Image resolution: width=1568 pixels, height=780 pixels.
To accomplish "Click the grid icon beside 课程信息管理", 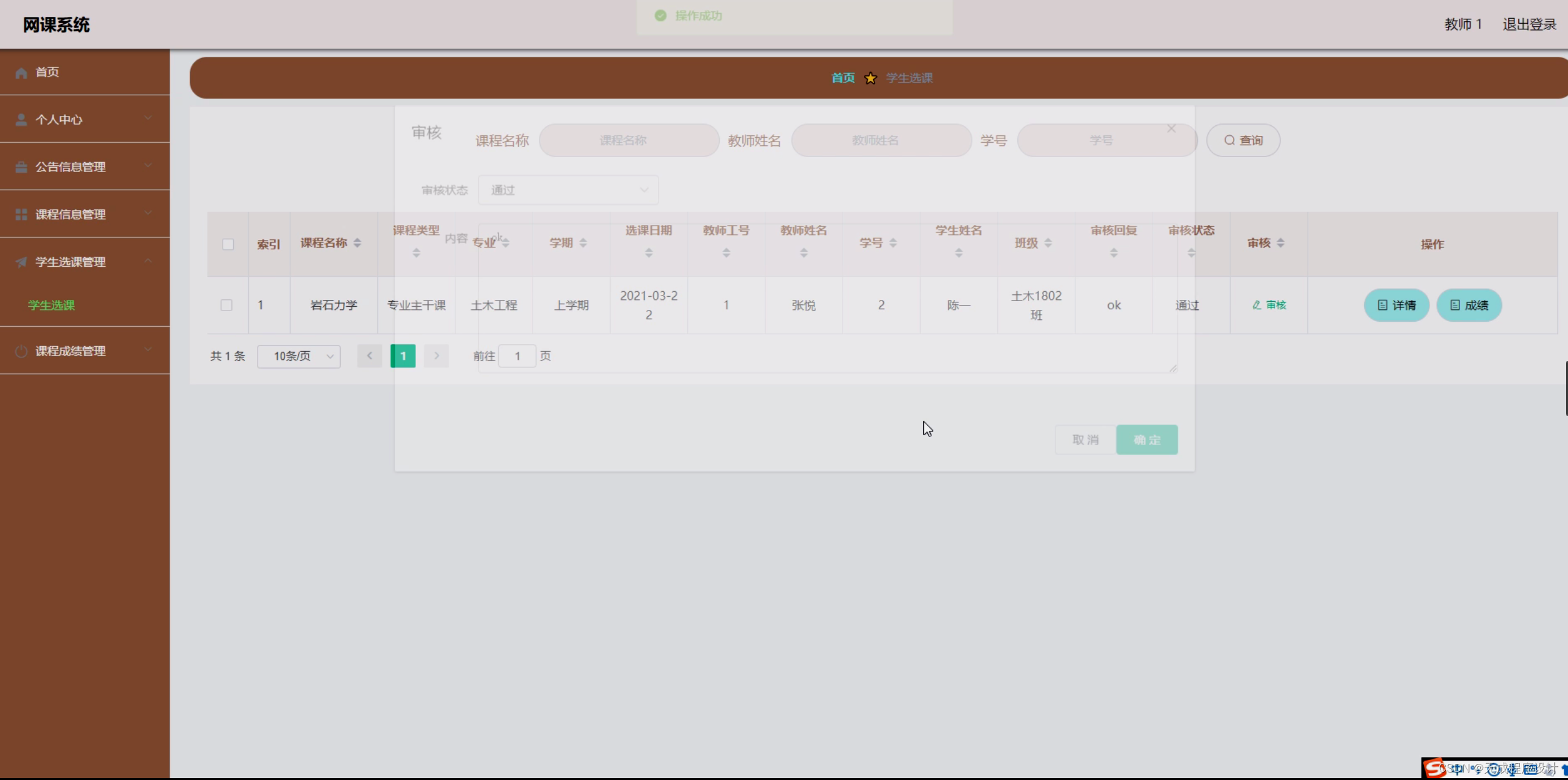I will [21, 214].
